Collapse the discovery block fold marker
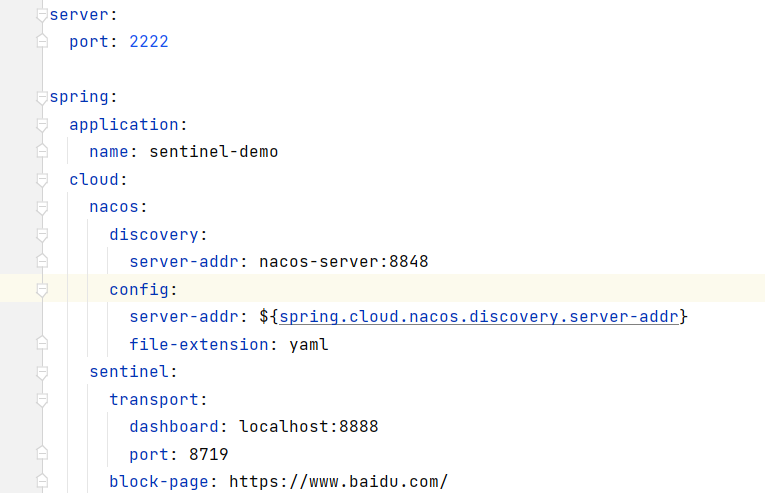Screen dimensions: 765x493 (x=41, y=235)
